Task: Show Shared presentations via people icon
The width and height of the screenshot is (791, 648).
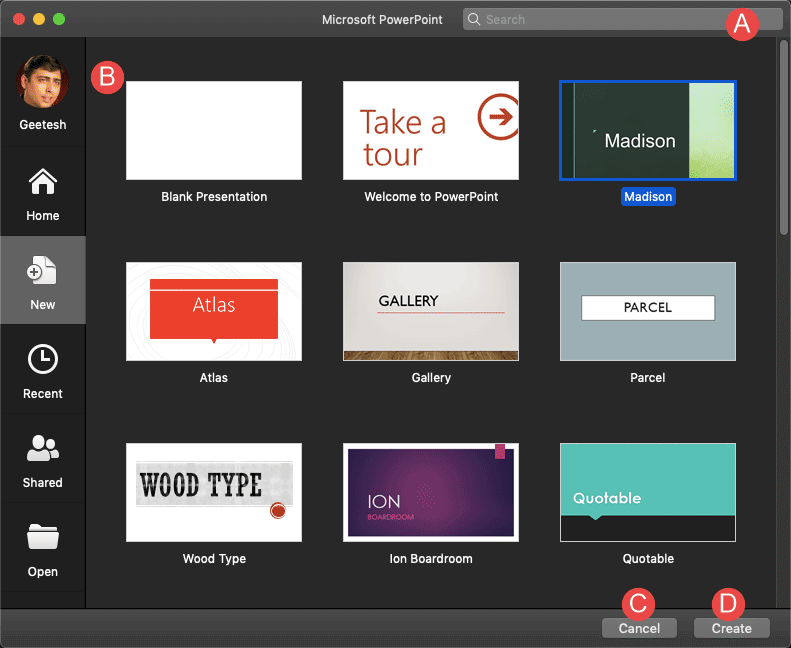Action: pos(43,449)
